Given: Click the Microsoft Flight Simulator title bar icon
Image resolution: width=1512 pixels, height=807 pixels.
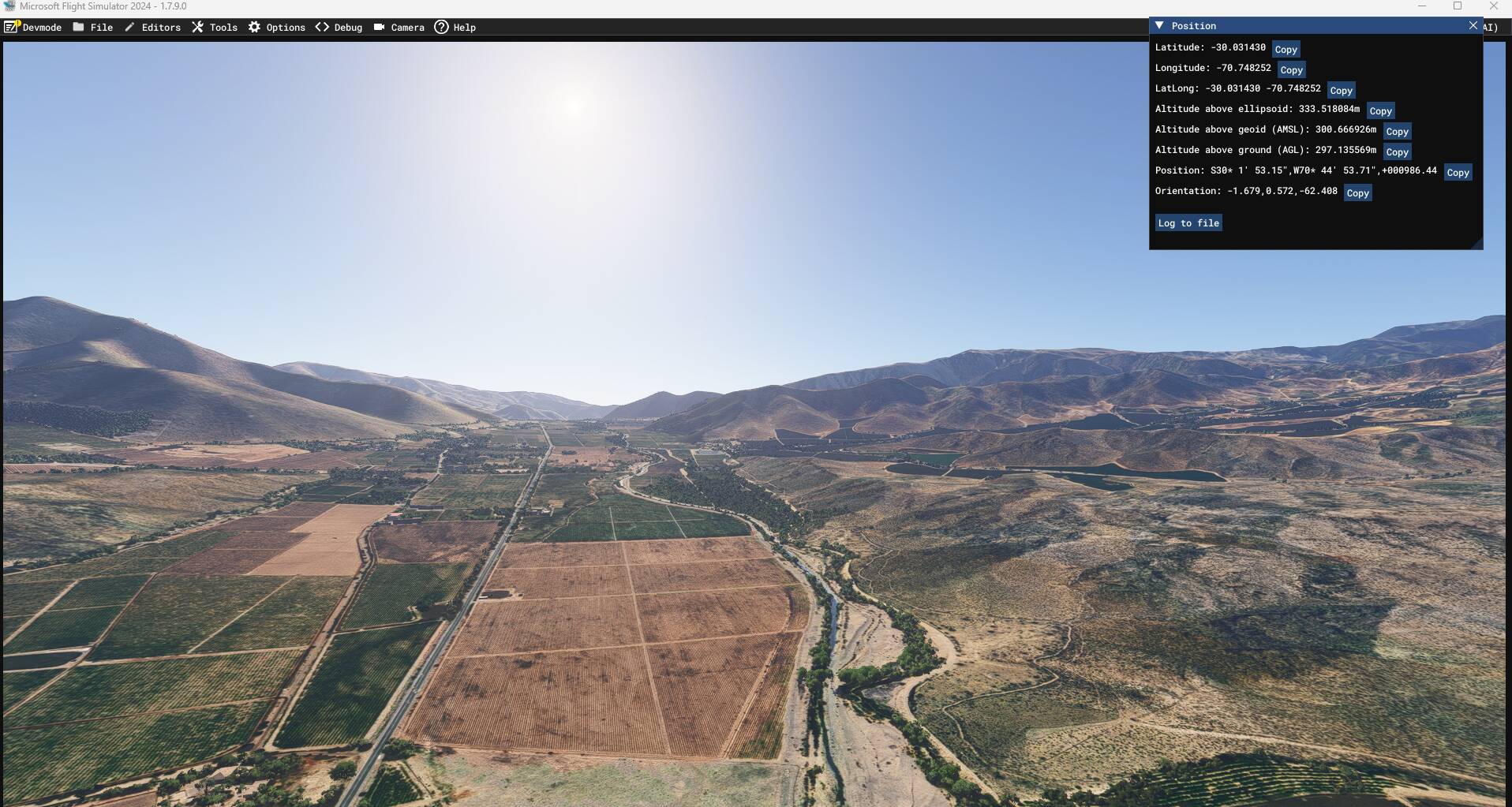Looking at the screenshot, I should (9, 6).
